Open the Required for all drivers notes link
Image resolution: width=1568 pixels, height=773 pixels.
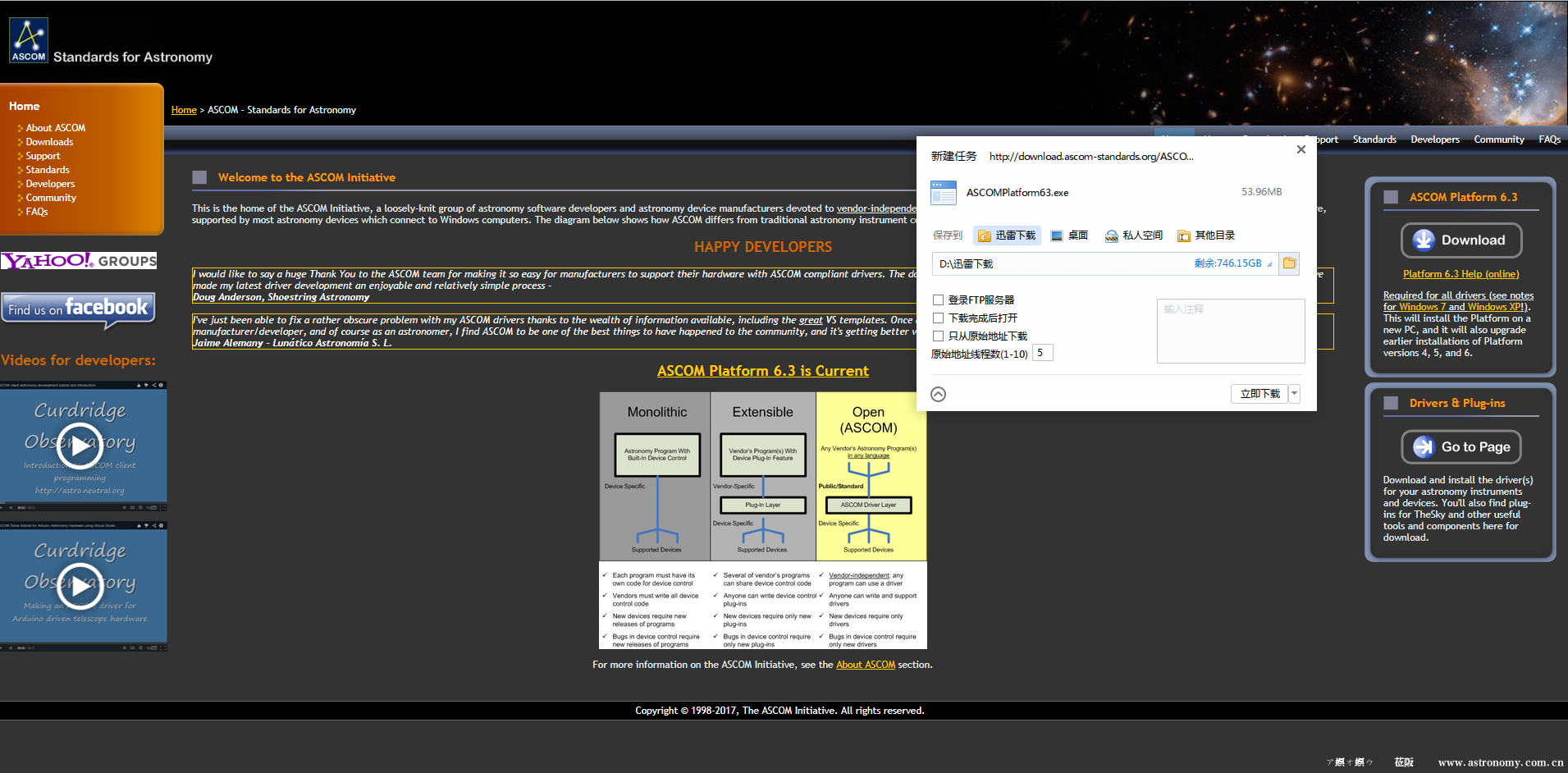coord(1458,301)
